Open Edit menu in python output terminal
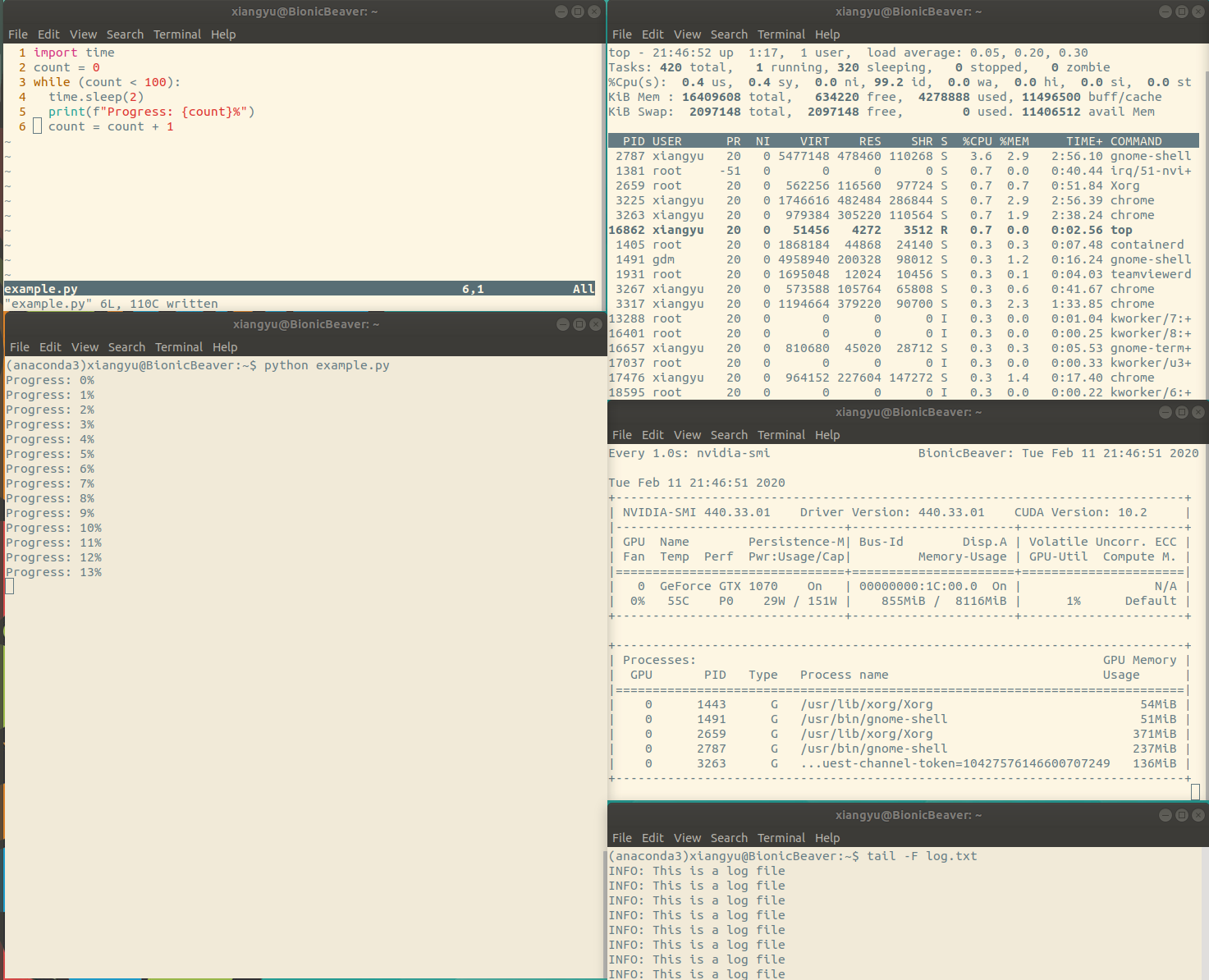 coord(50,347)
